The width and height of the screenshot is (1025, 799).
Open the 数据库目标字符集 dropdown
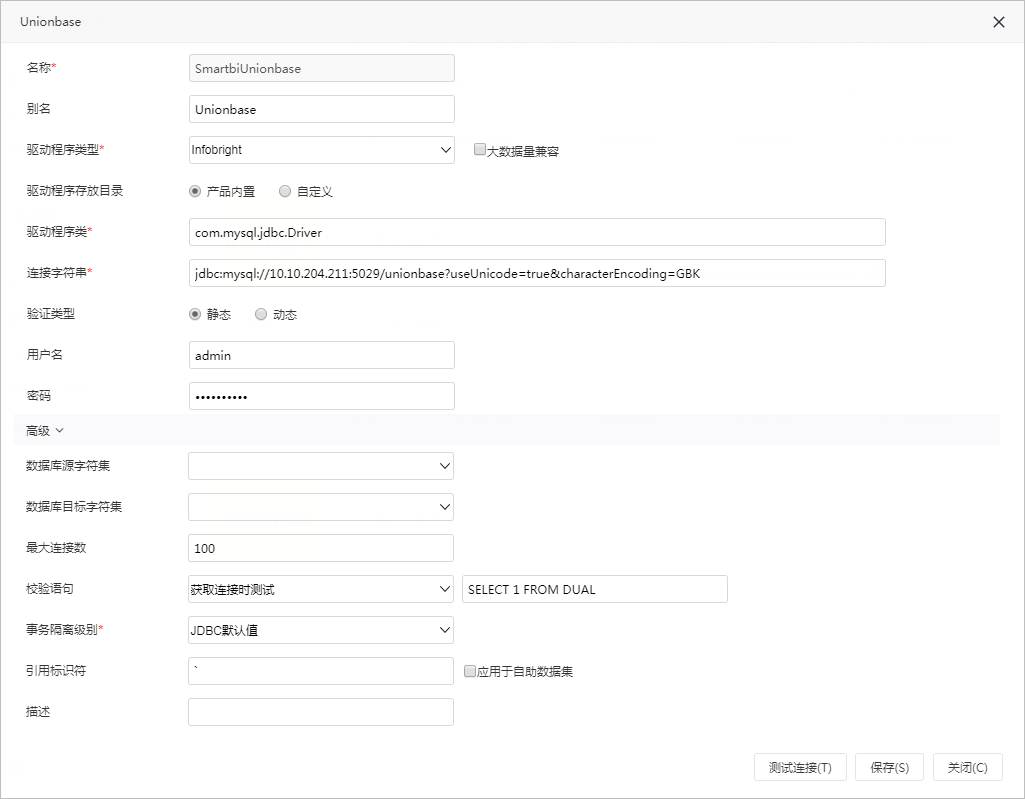click(x=321, y=507)
